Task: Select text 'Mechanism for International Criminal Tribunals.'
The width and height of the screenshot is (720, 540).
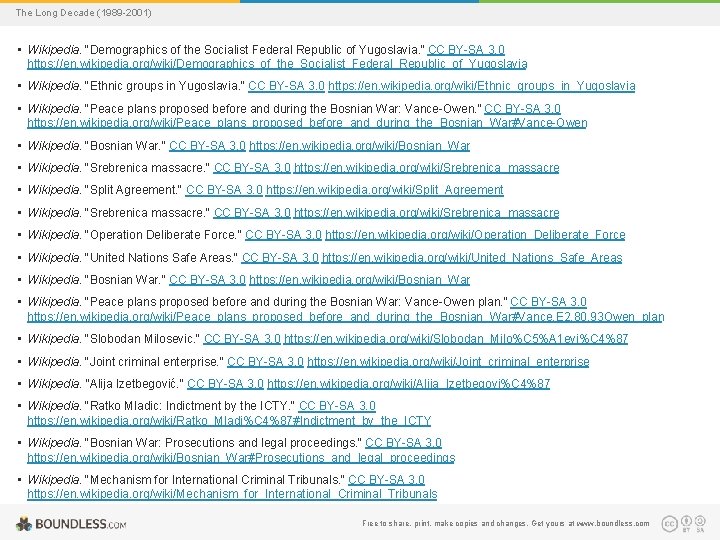Action: pyautogui.click(x=215, y=480)
